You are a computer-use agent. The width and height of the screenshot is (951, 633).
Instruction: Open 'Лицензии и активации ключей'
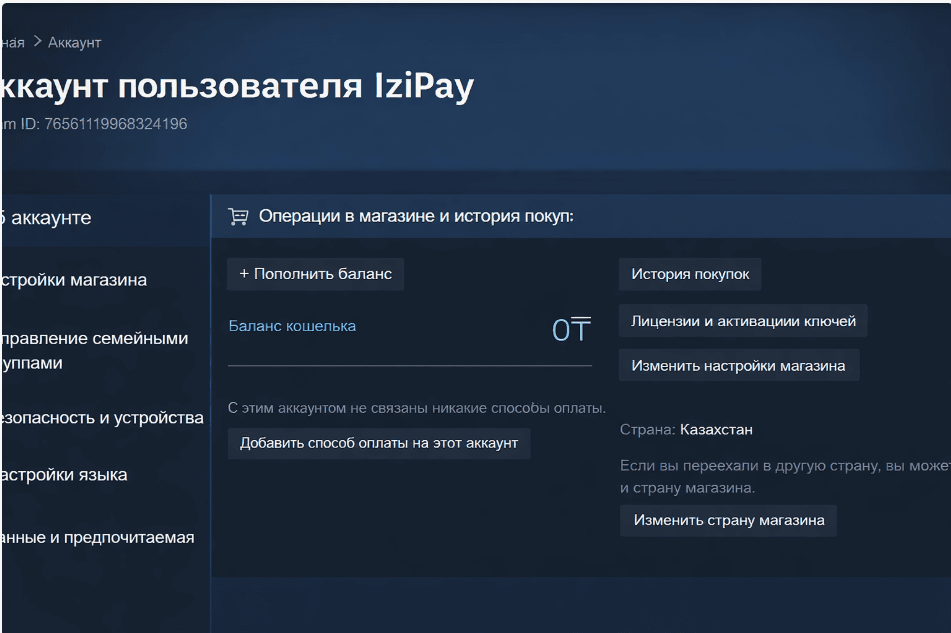[743, 321]
